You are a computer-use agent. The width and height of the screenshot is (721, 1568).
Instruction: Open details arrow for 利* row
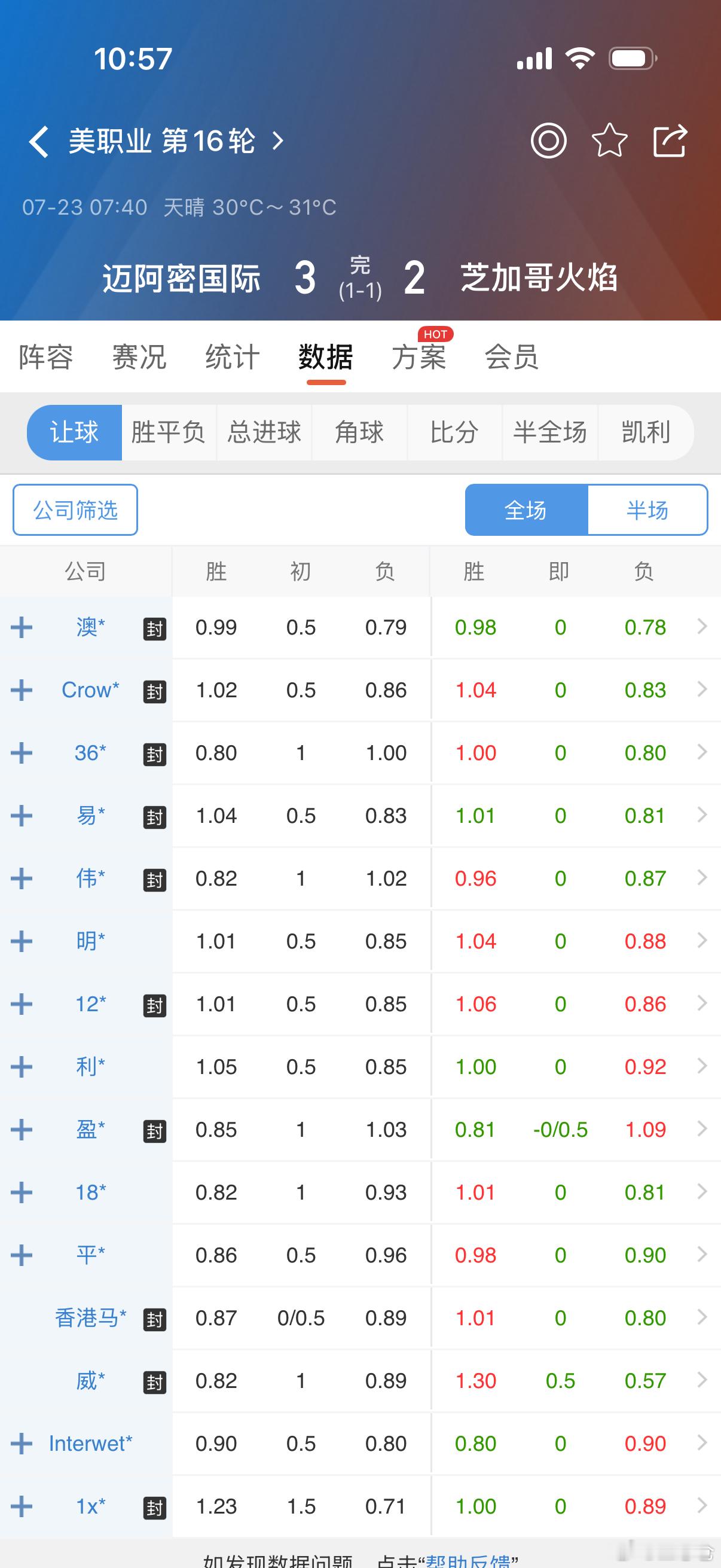click(702, 1065)
